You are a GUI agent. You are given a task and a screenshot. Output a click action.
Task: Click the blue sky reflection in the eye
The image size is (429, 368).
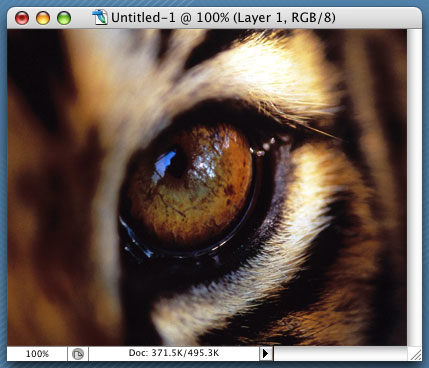164,166
